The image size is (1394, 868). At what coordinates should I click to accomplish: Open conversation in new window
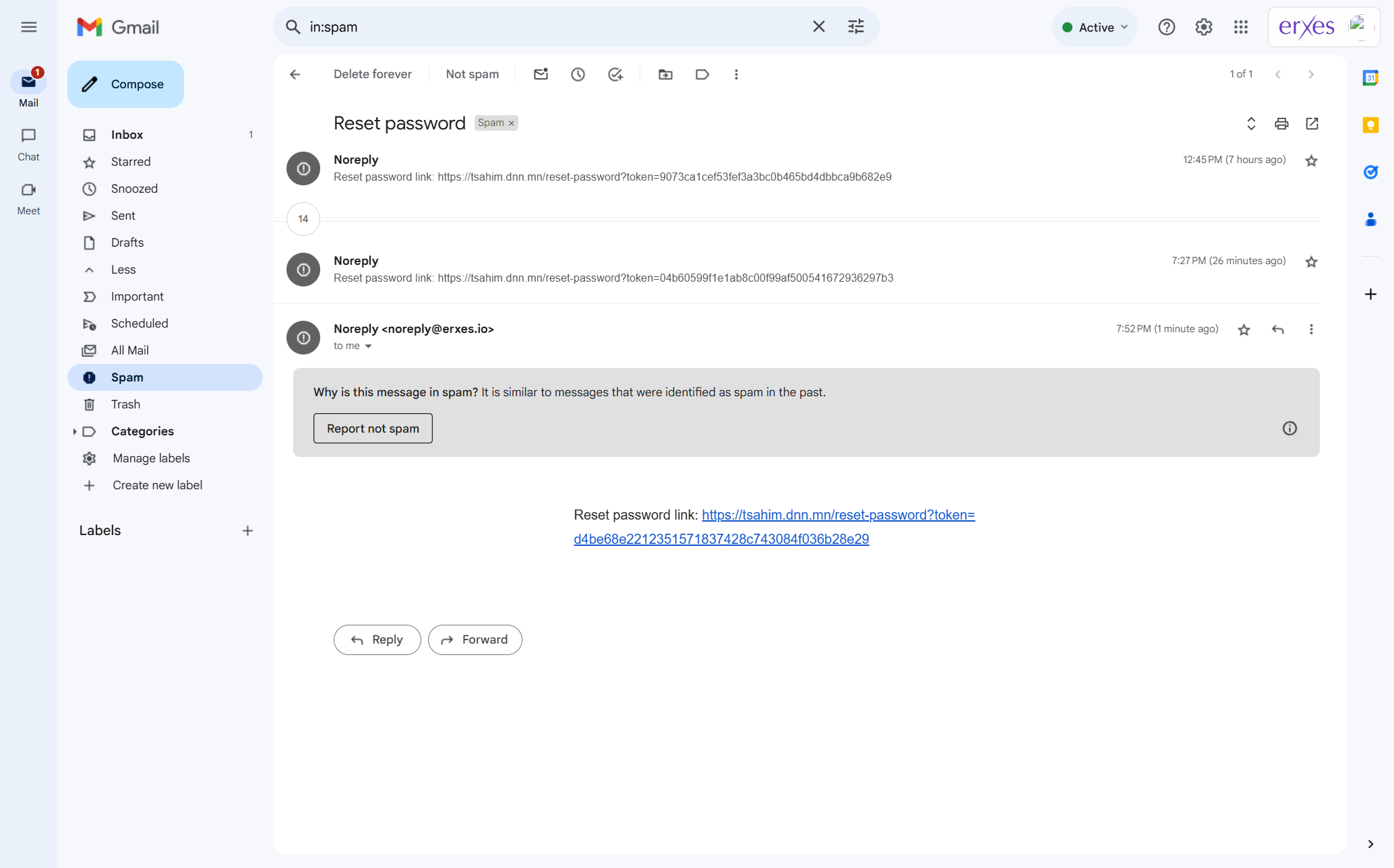click(x=1312, y=123)
